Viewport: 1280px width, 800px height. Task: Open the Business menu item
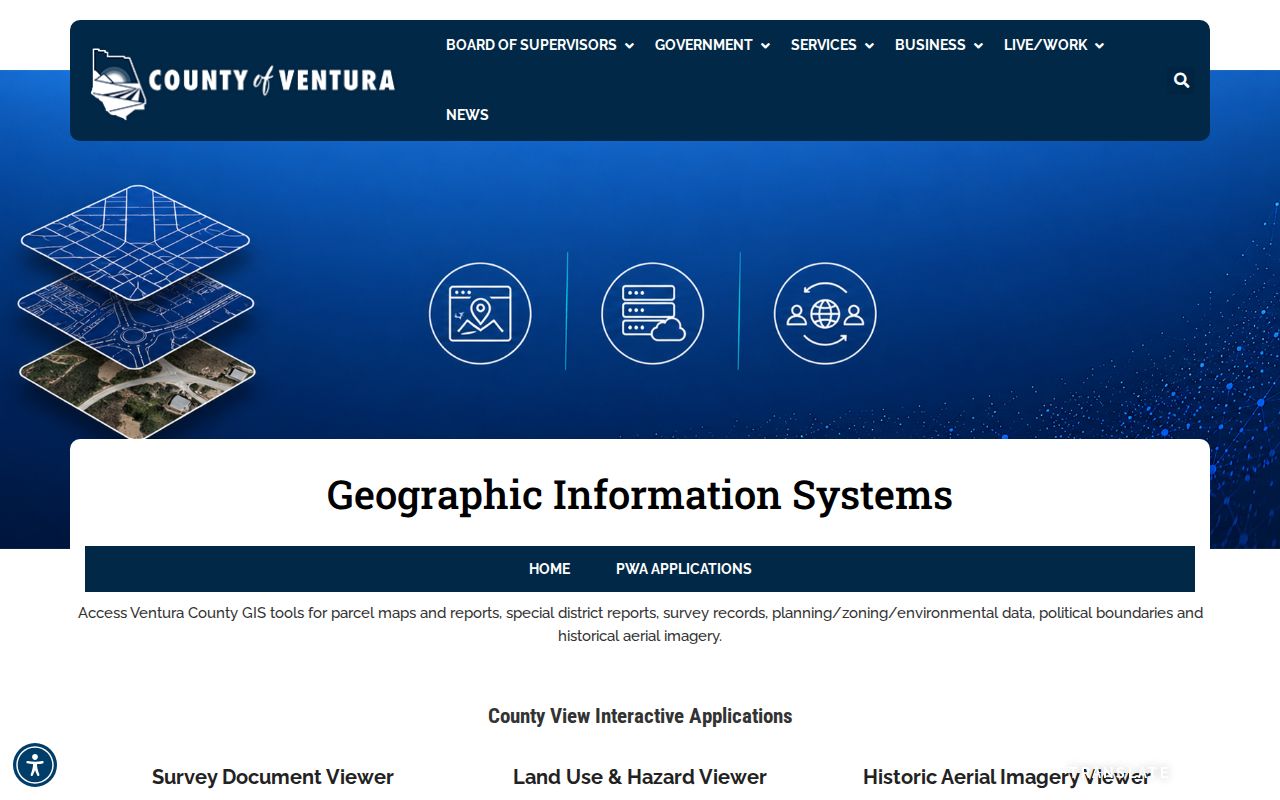click(x=930, y=45)
